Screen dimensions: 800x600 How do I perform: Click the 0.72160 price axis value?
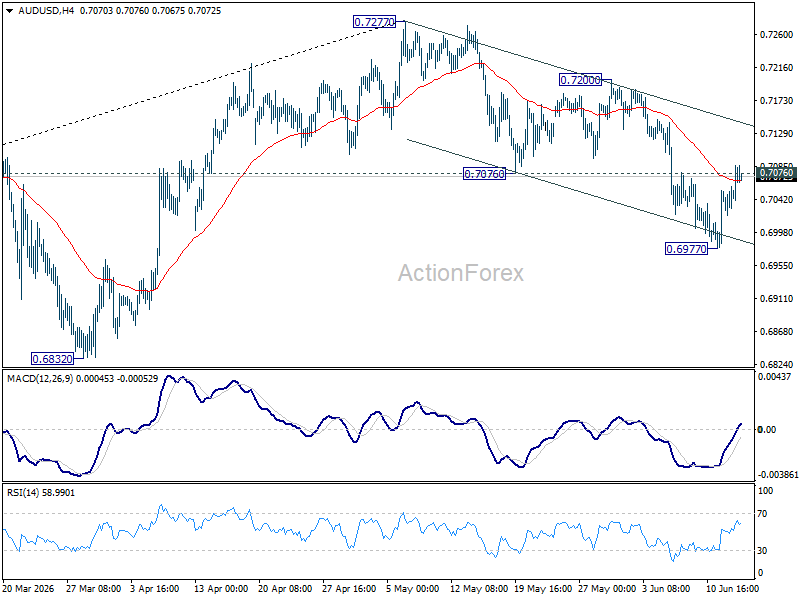(777, 68)
